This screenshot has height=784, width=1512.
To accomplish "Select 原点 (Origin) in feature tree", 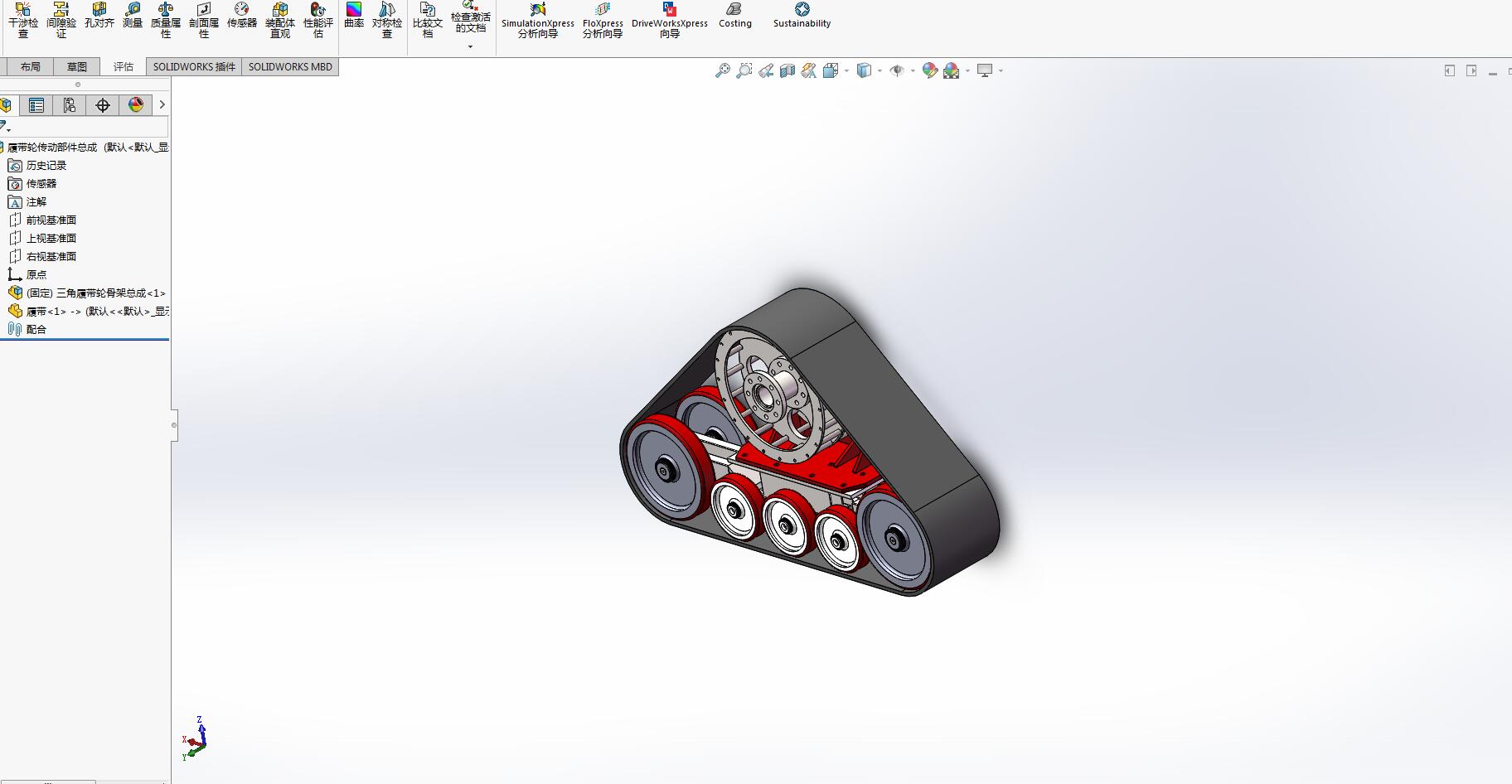I will [27, 275].
